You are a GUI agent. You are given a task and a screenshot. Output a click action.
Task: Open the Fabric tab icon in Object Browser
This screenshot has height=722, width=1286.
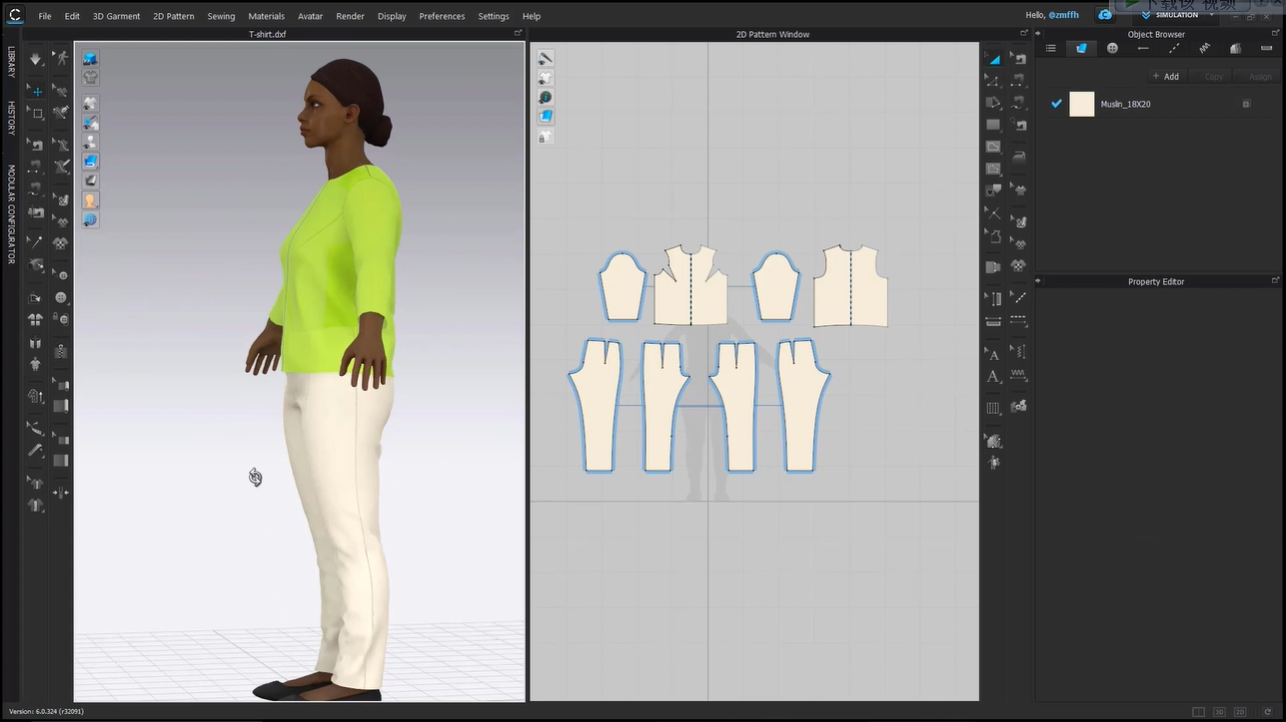coord(1081,48)
